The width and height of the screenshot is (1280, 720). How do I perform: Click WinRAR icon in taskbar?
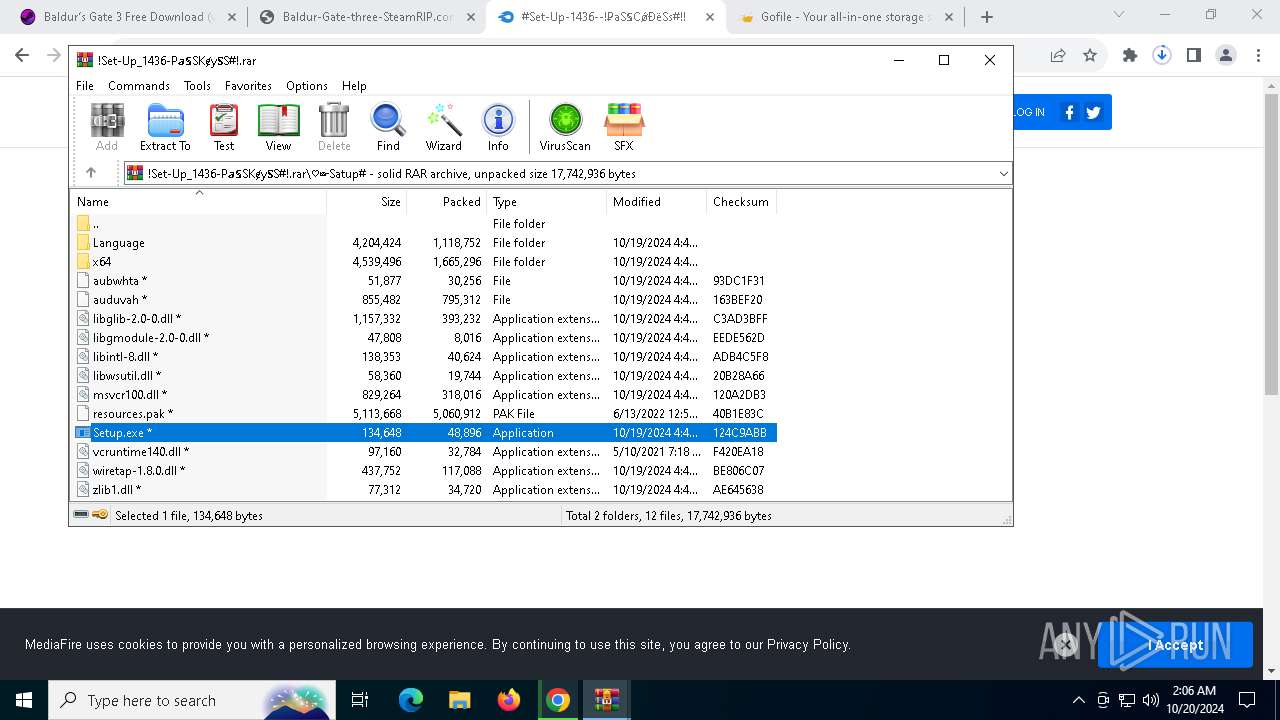607,700
